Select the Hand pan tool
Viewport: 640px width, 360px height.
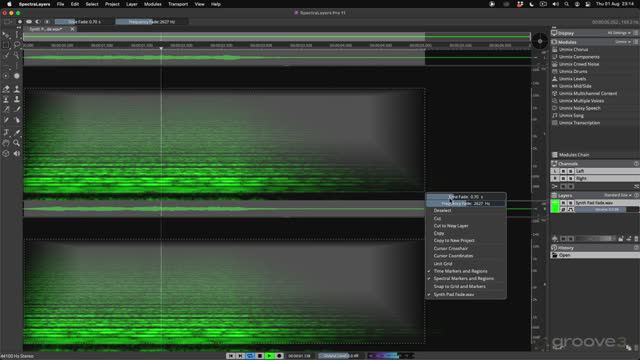[x=6, y=143]
